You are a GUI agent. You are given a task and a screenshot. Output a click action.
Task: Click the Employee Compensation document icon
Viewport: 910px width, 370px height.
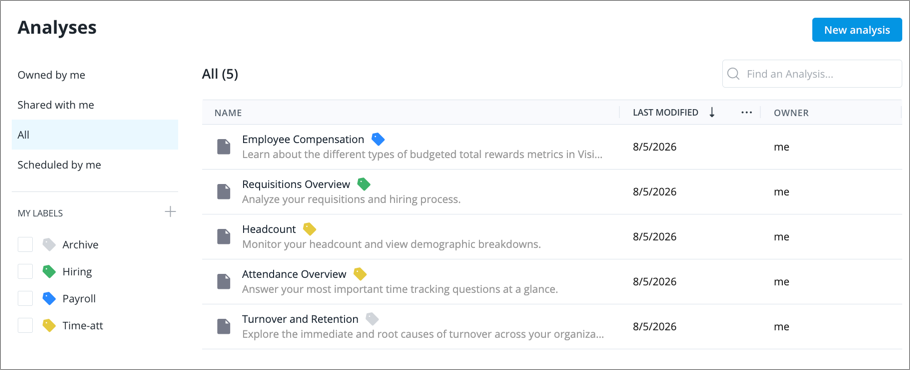pos(224,147)
